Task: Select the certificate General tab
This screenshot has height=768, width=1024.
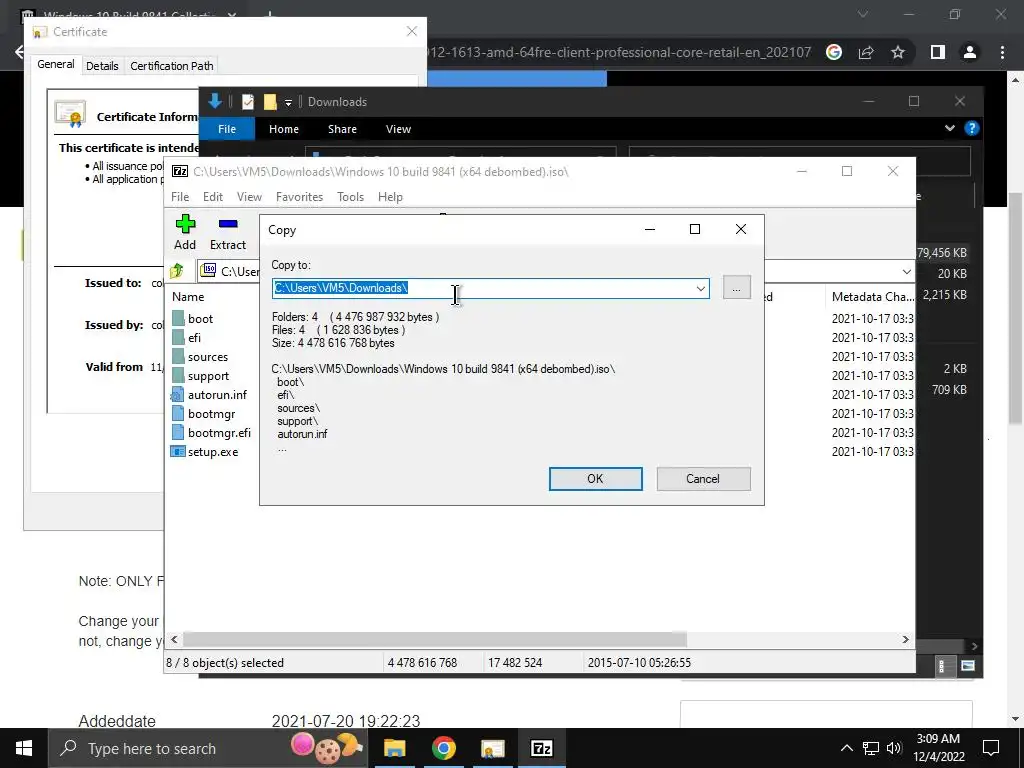Action: [56, 64]
